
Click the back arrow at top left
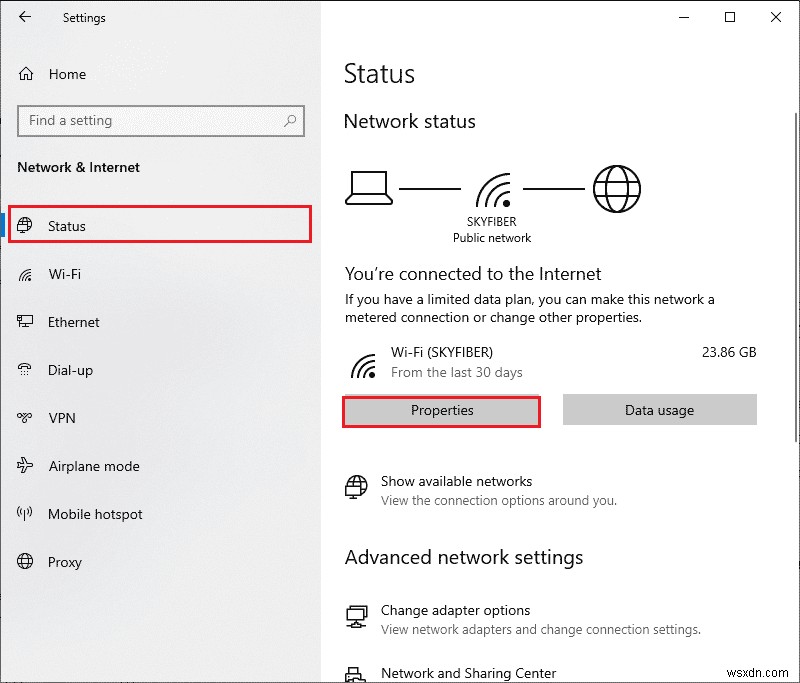click(23, 17)
